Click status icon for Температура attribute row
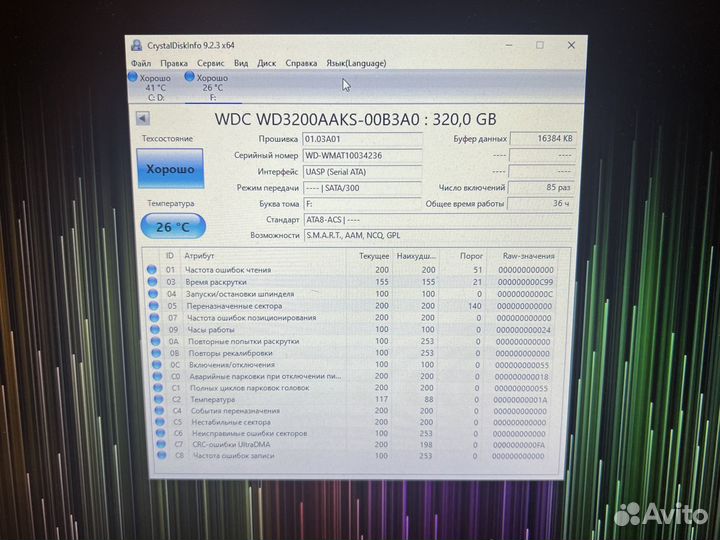This screenshot has width=720, height=540. coord(158,399)
